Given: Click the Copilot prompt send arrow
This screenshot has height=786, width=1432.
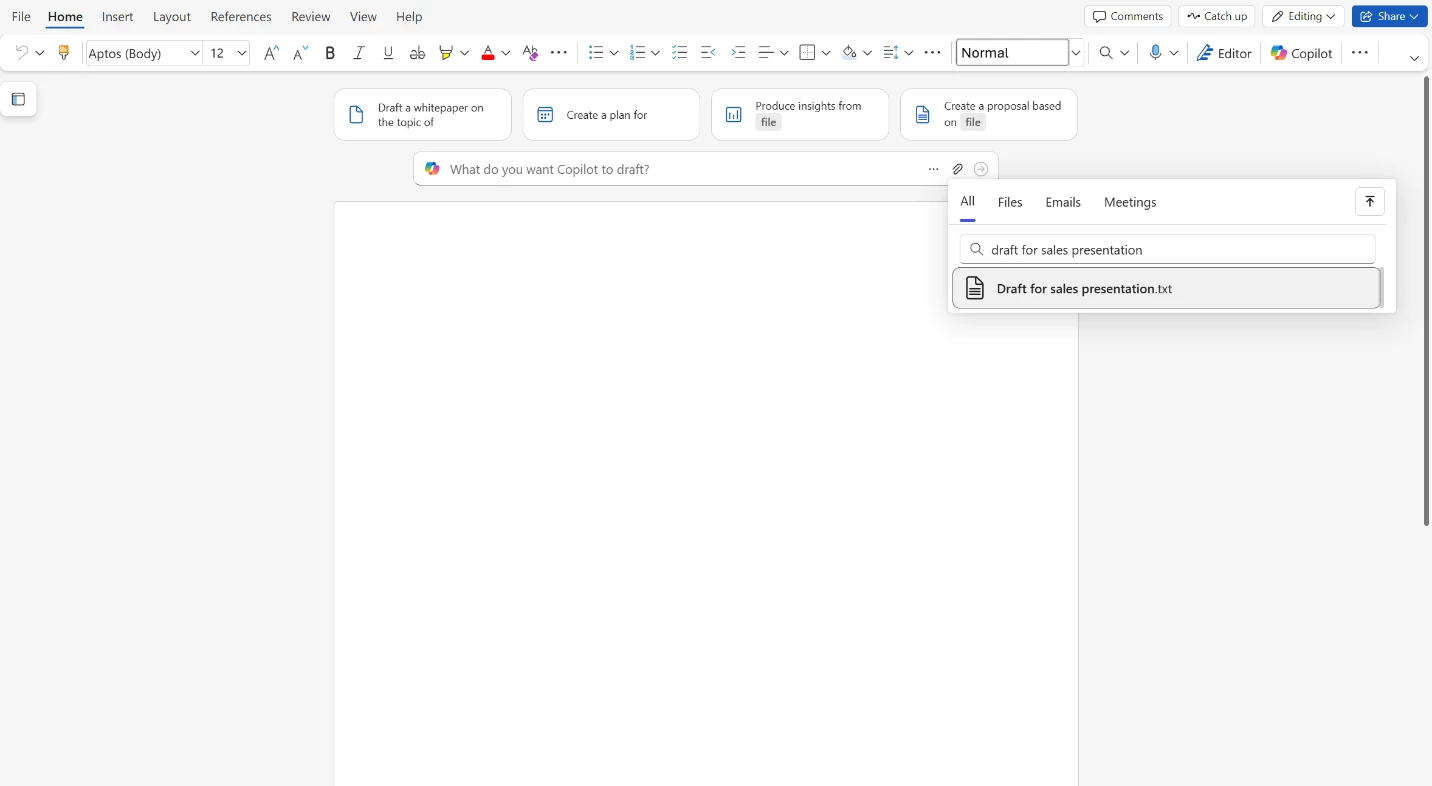Looking at the screenshot, I should [981, 169].
